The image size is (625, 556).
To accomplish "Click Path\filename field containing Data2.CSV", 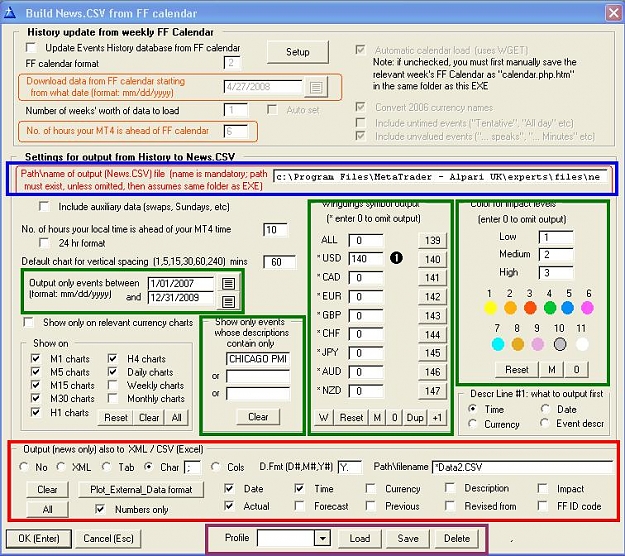I will 522,467.
